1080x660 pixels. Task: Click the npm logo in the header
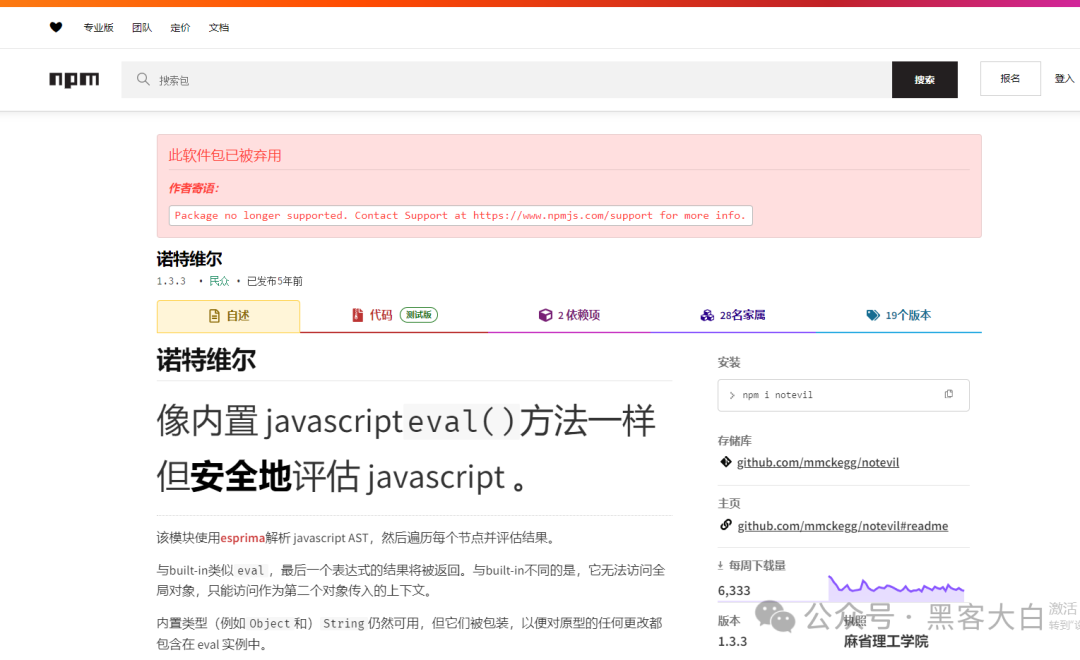pyautogui.click(x=74, y=79)
